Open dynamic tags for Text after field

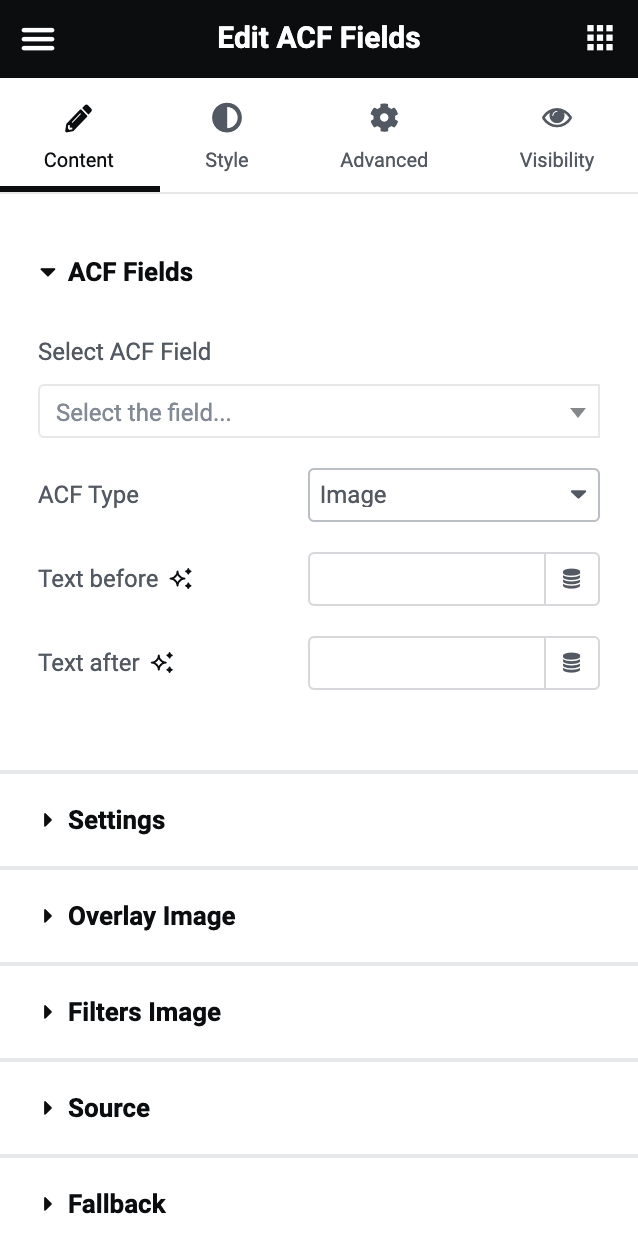(572, 662)
